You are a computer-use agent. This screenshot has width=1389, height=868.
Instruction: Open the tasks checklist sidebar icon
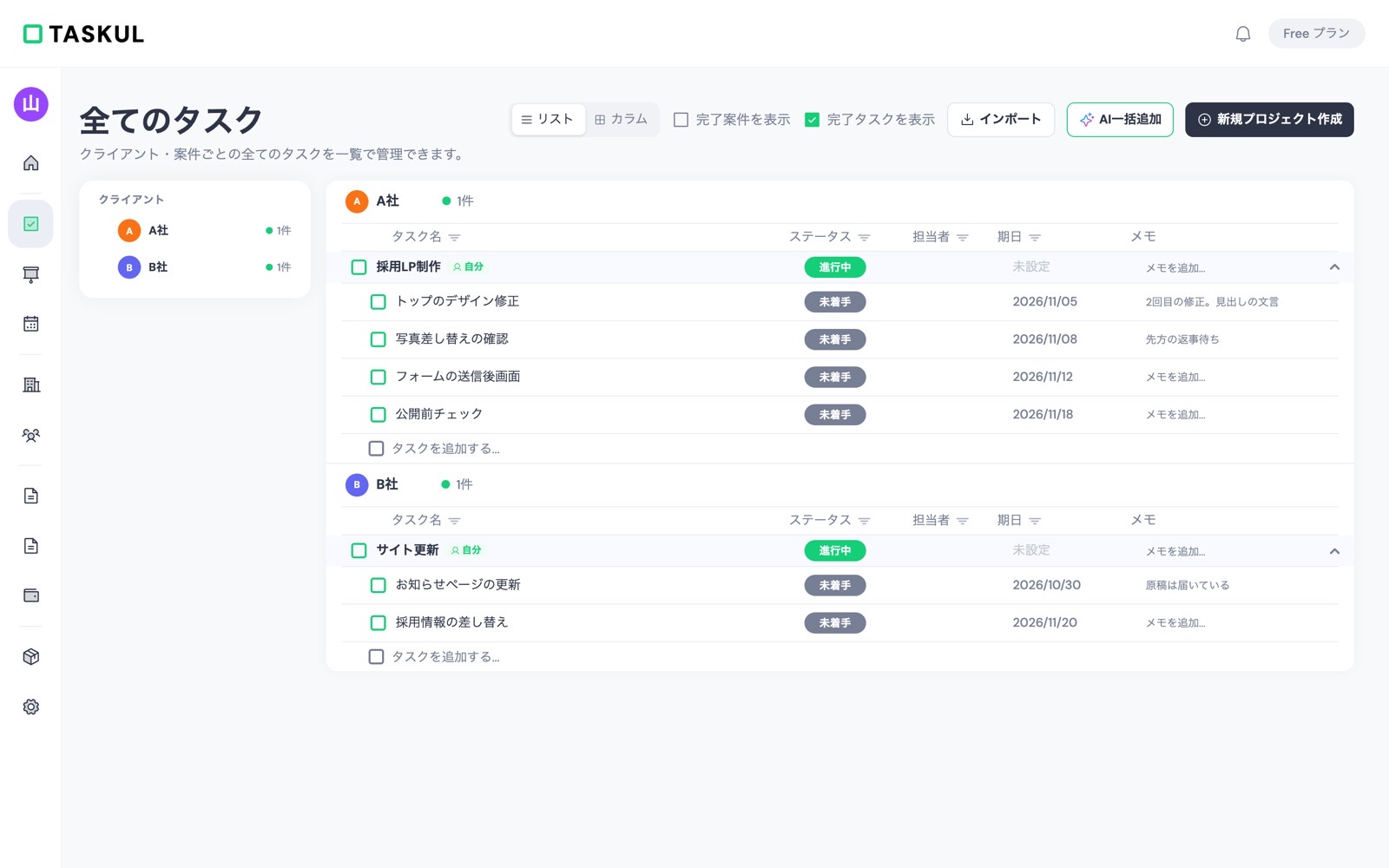[31, 224]
